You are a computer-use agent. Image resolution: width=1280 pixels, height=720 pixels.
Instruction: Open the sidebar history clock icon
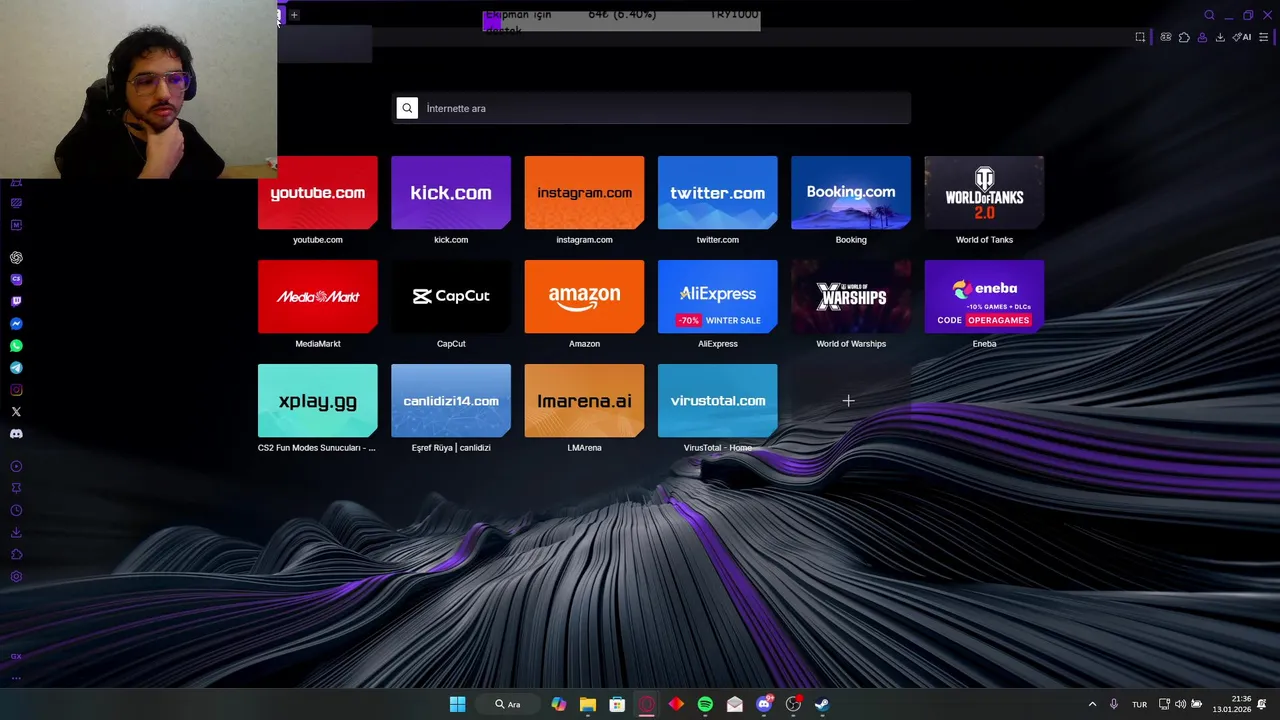(16, 510)
